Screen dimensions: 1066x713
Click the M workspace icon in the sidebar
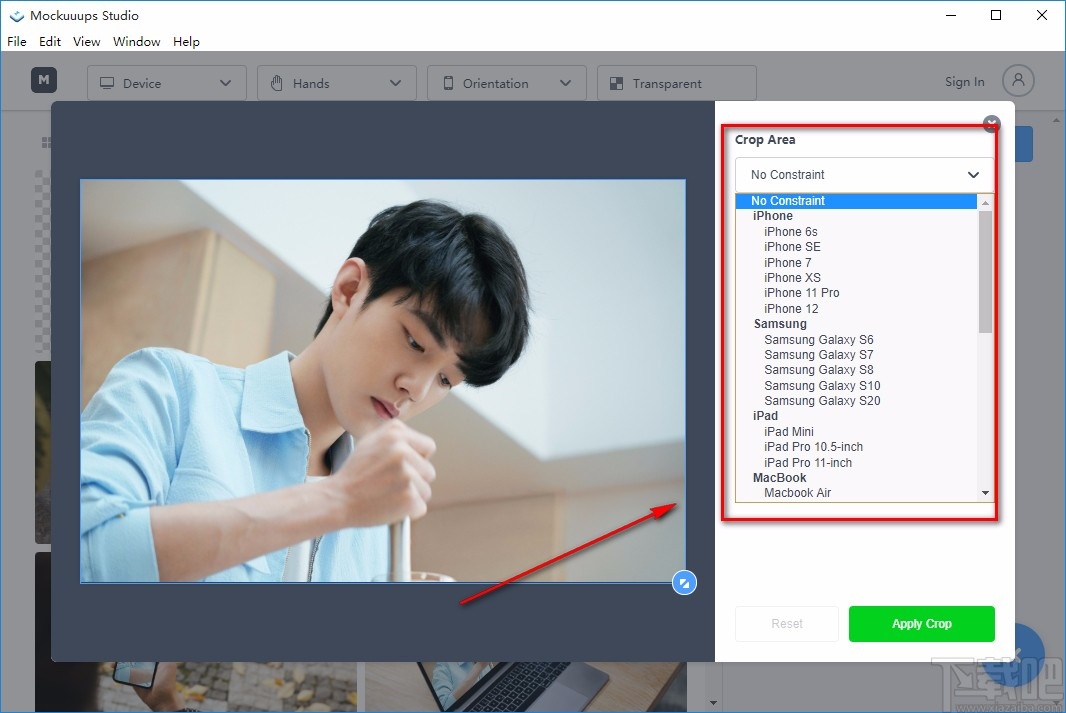tap(43, 79)
